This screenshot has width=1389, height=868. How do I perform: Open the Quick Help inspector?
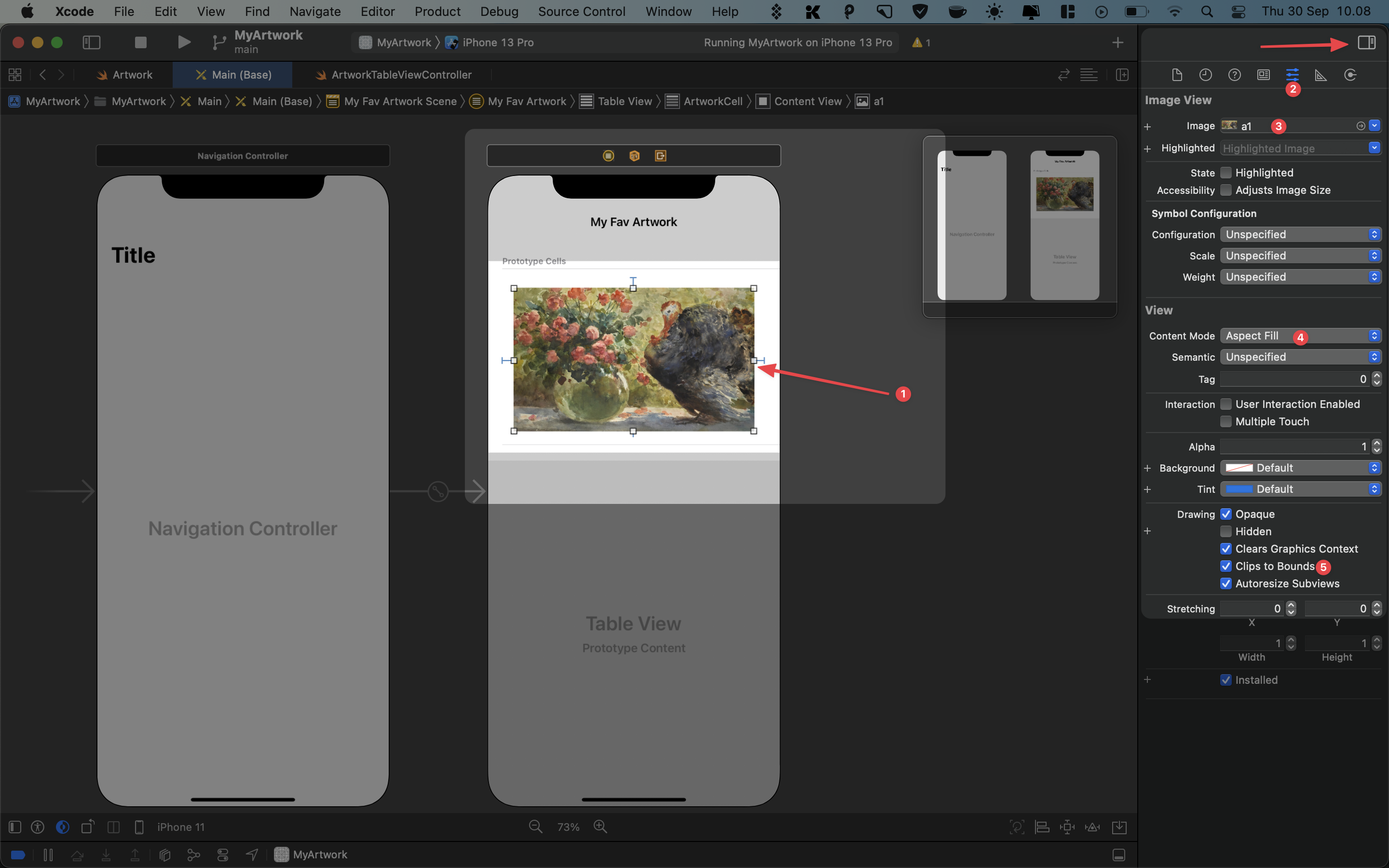coord(1235,75)
